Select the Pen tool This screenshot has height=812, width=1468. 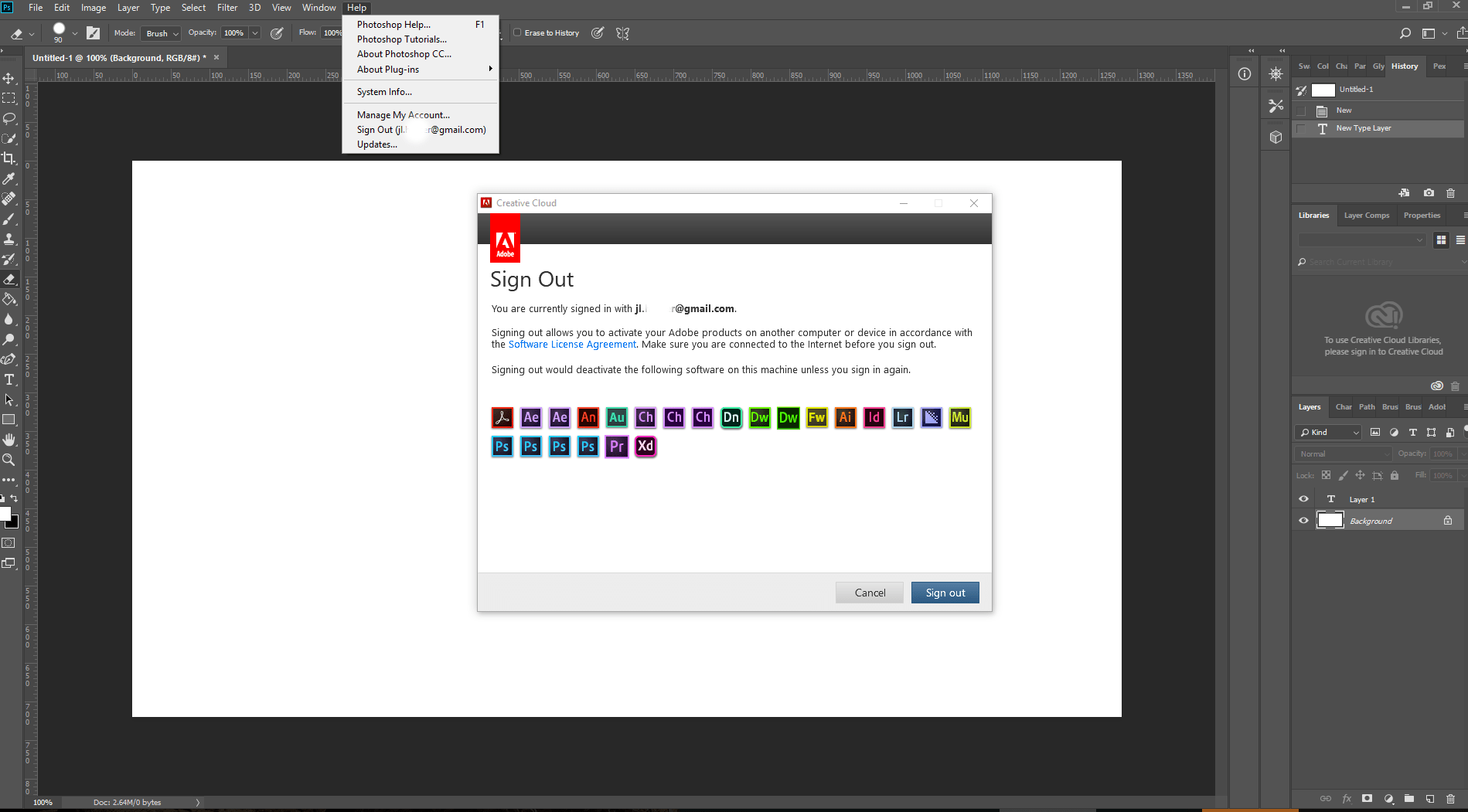tap(9, 359)
